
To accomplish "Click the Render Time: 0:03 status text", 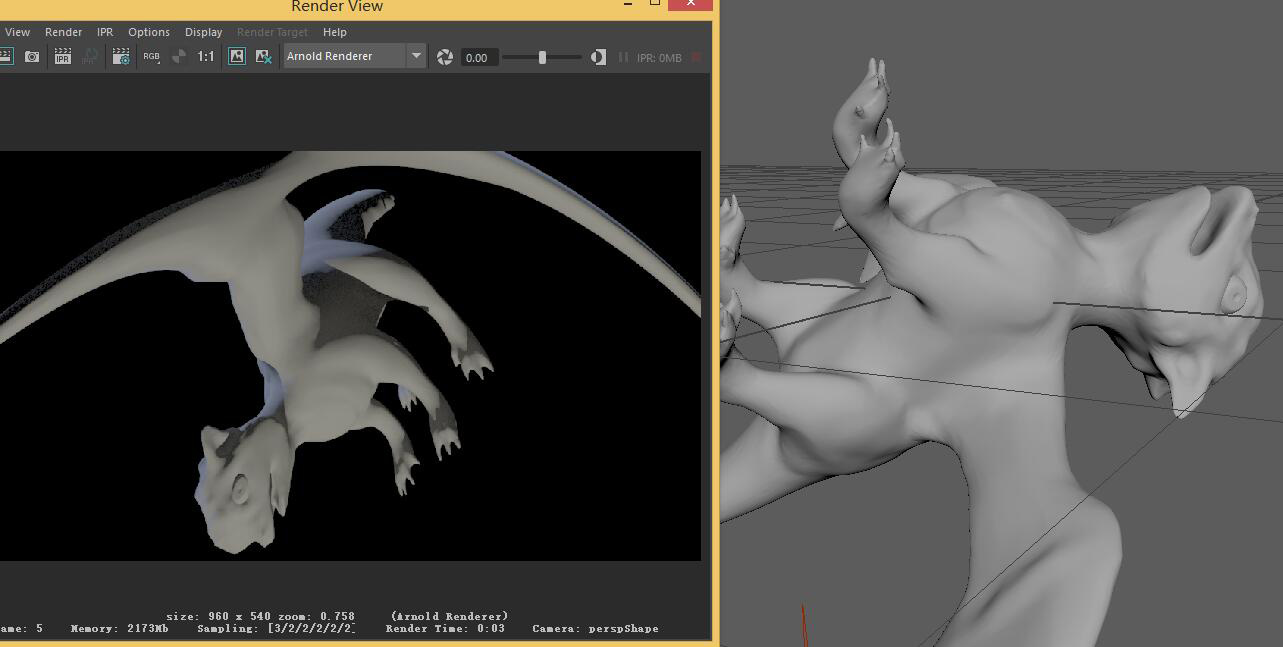I will click(x=445, y=629).
